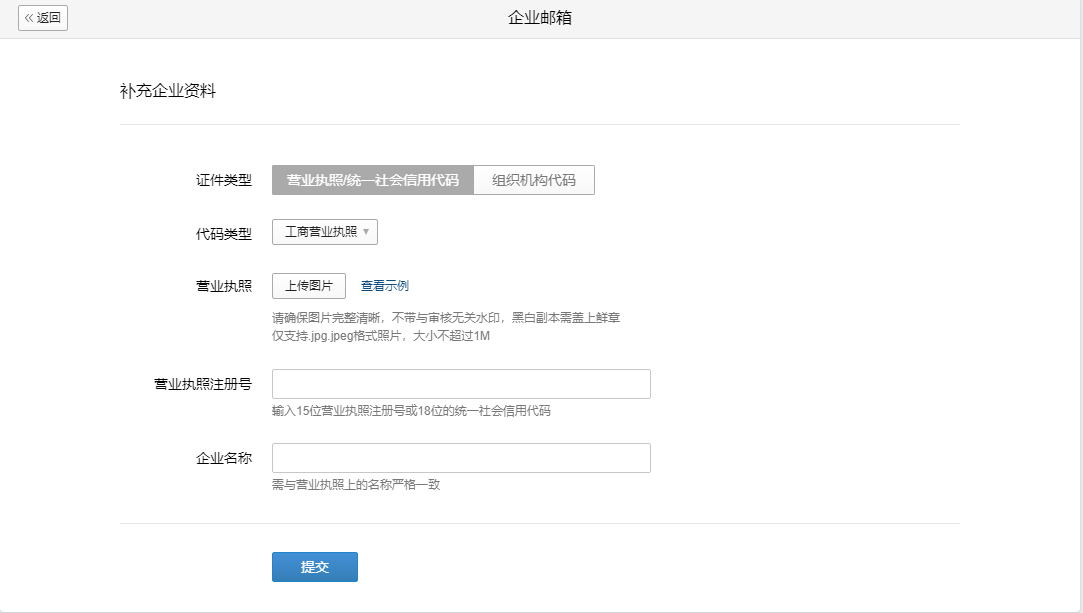Click the 代码类型 field label
Image resolution: width=1083 pixels, height=613 pixels.
[222, 231]
